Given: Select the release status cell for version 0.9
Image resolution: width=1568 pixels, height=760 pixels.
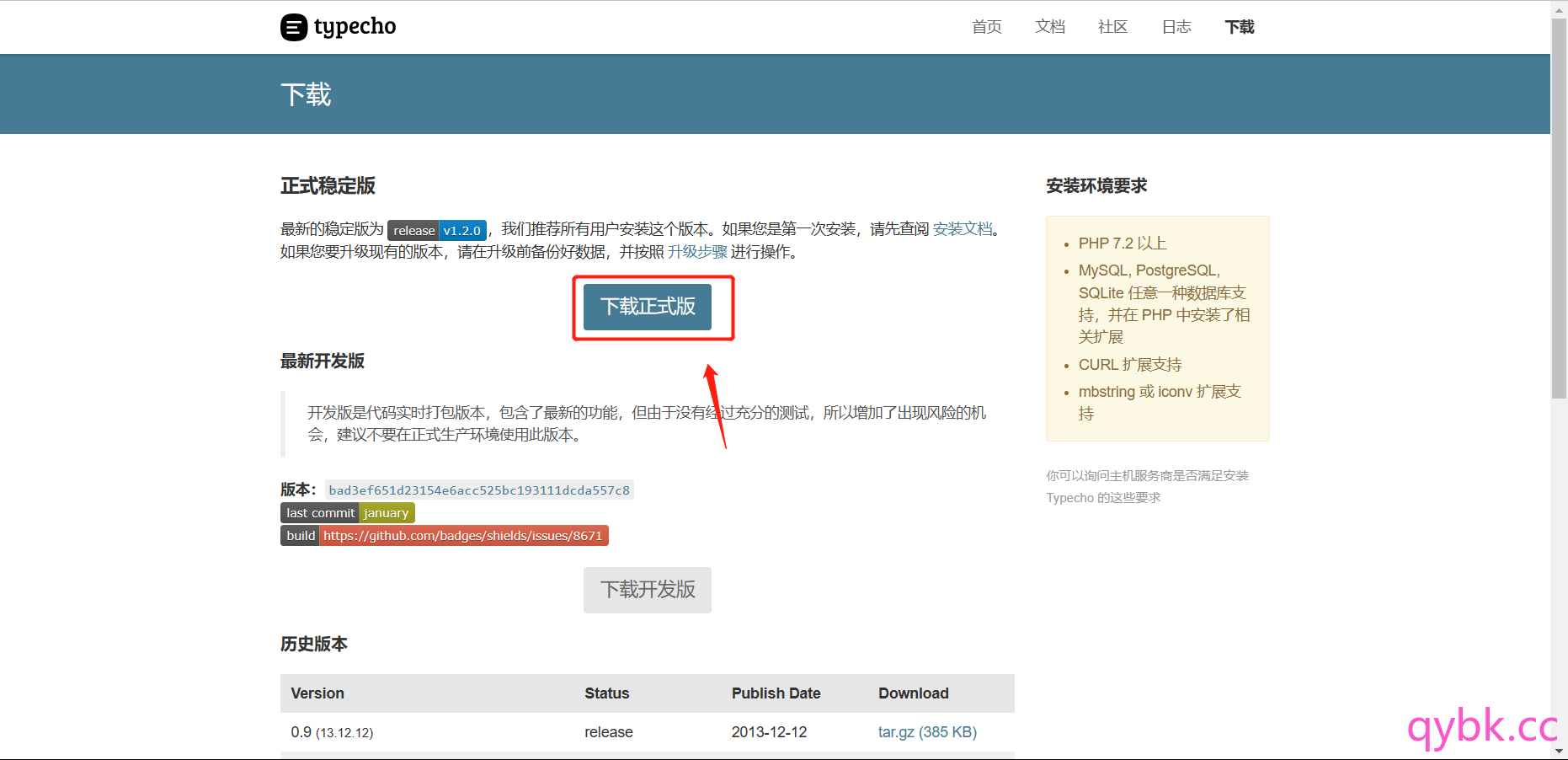Looking at the screenshot, I should pyautogui.click(x=608, y=732).
